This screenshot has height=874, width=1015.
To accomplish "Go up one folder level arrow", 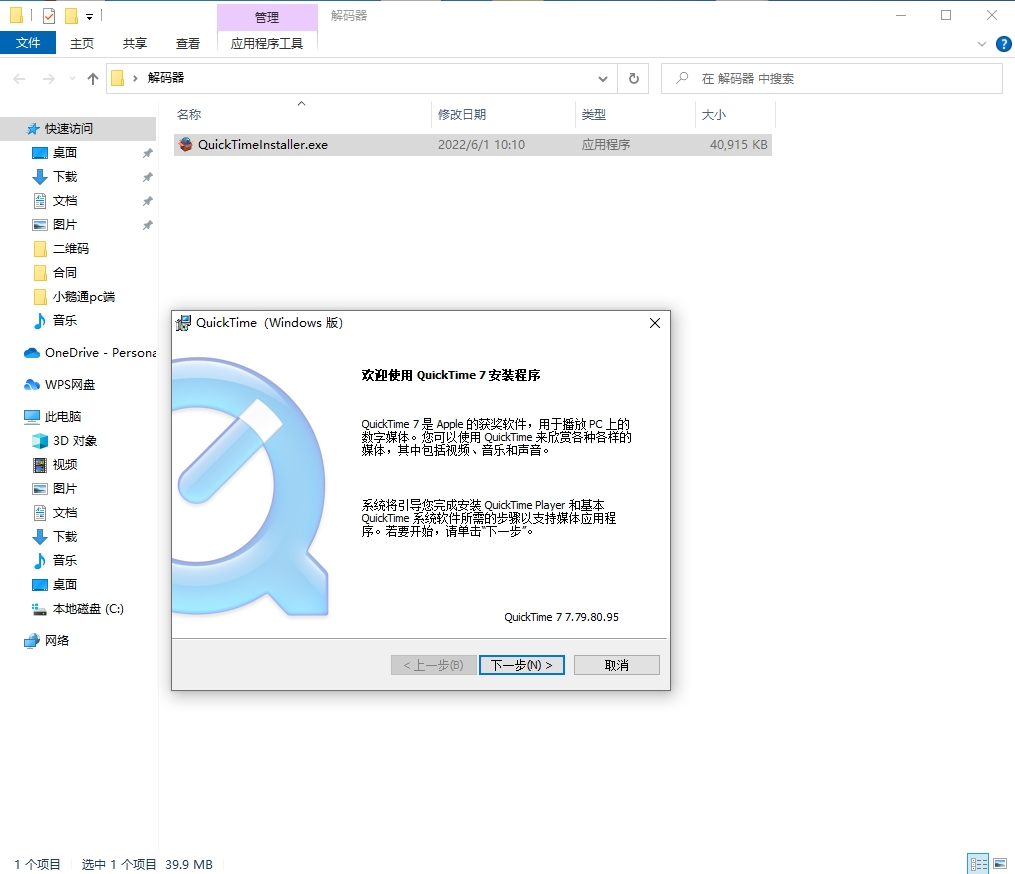I will 93,79.
